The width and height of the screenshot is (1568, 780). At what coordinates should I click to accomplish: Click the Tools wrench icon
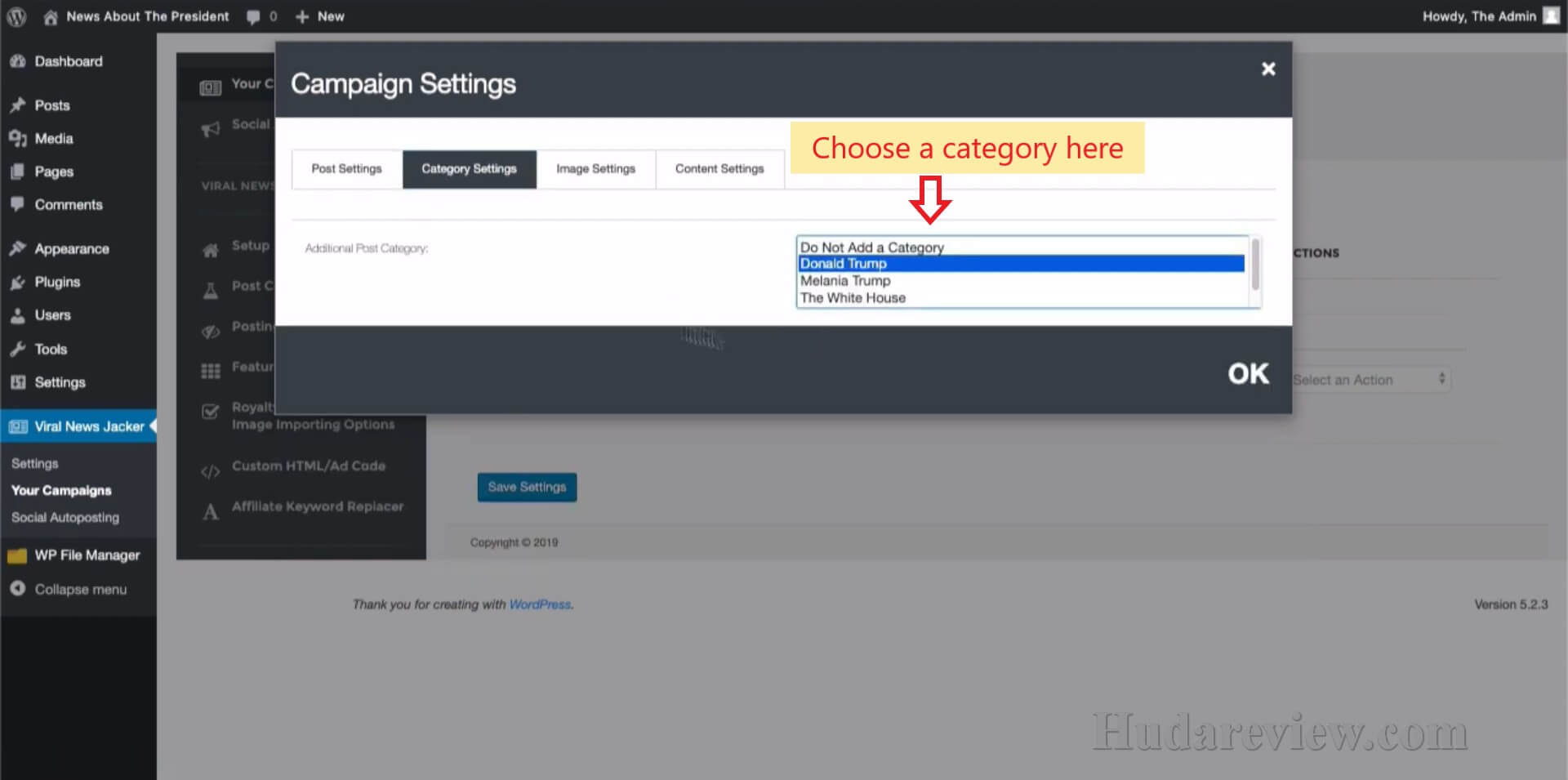click(x=17, y=349)
